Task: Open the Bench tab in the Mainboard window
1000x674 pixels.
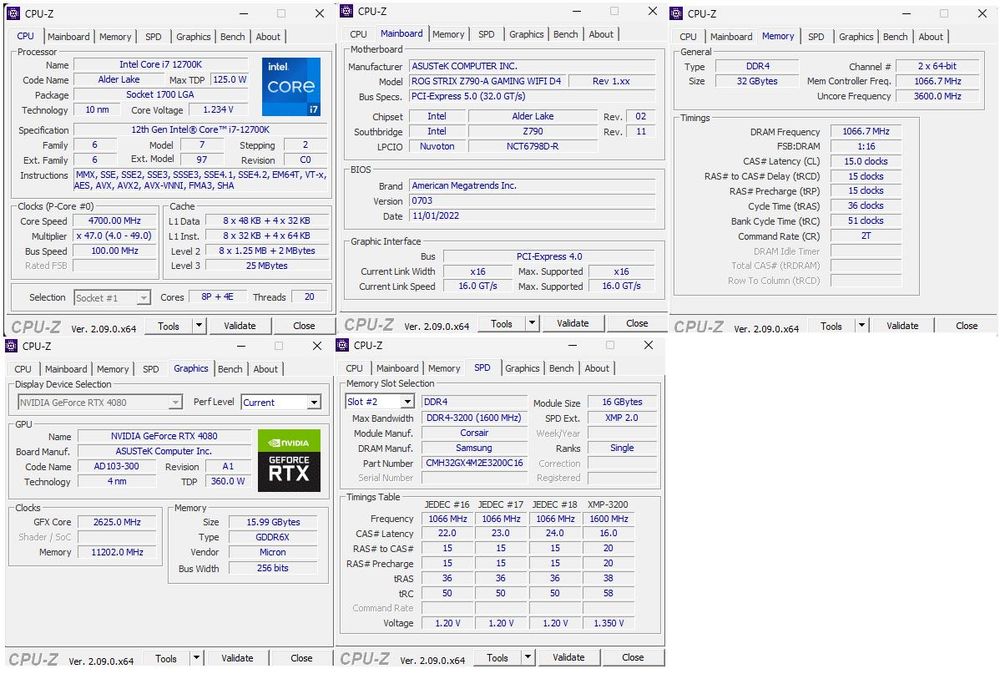Action: pyautogui.click(x=565, y=33)
